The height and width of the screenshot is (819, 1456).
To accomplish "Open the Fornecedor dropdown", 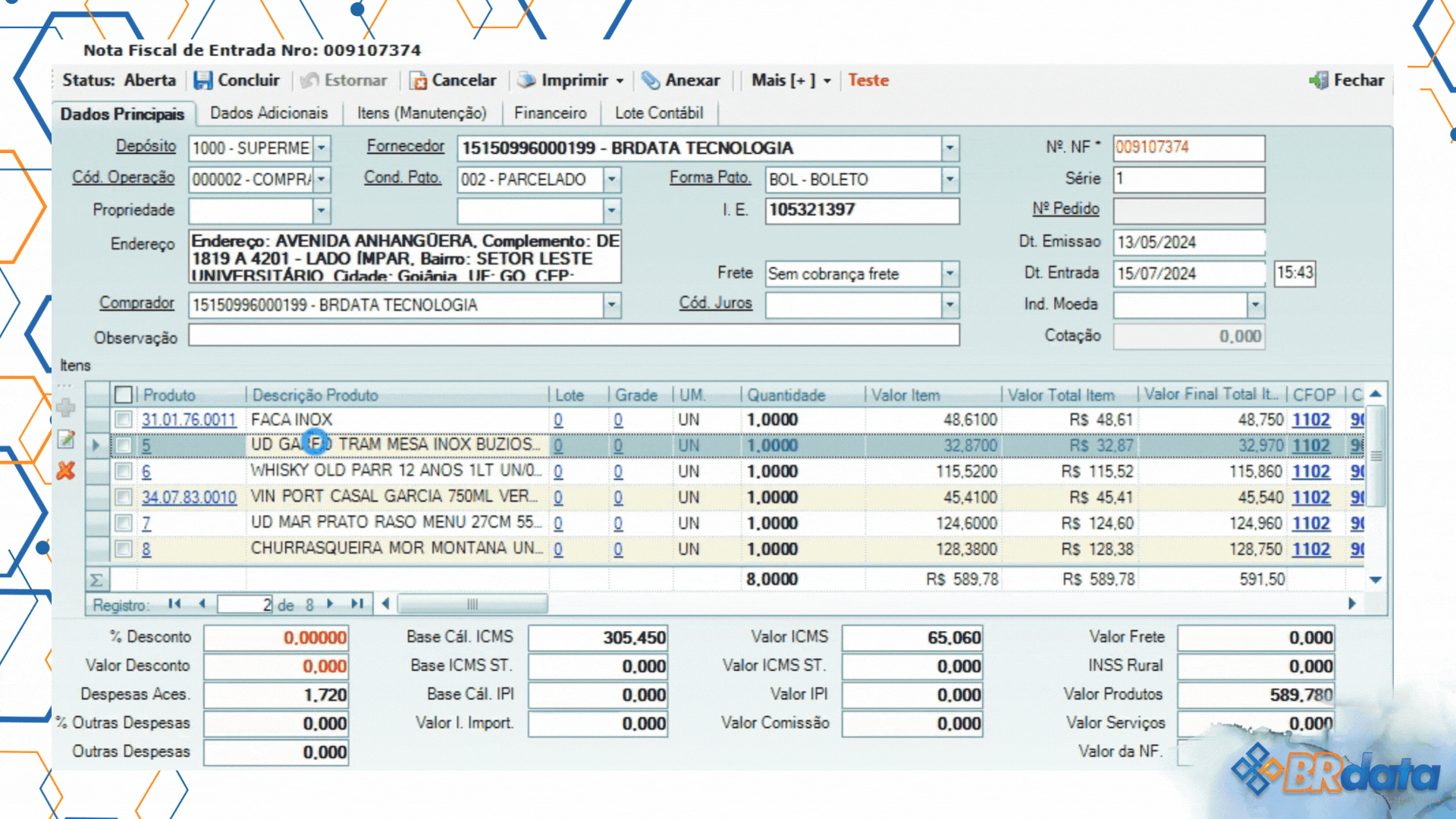I will (x=949, y=148).
